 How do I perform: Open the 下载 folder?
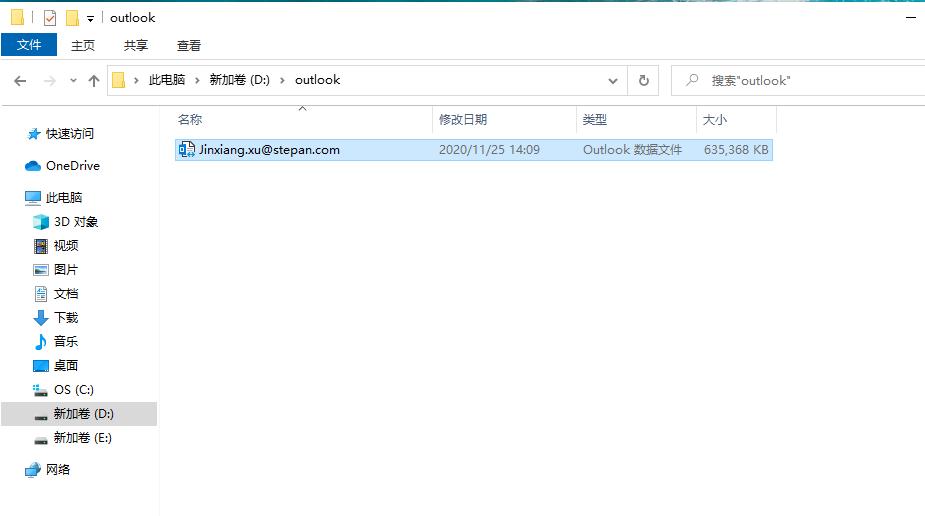[65, 318]
